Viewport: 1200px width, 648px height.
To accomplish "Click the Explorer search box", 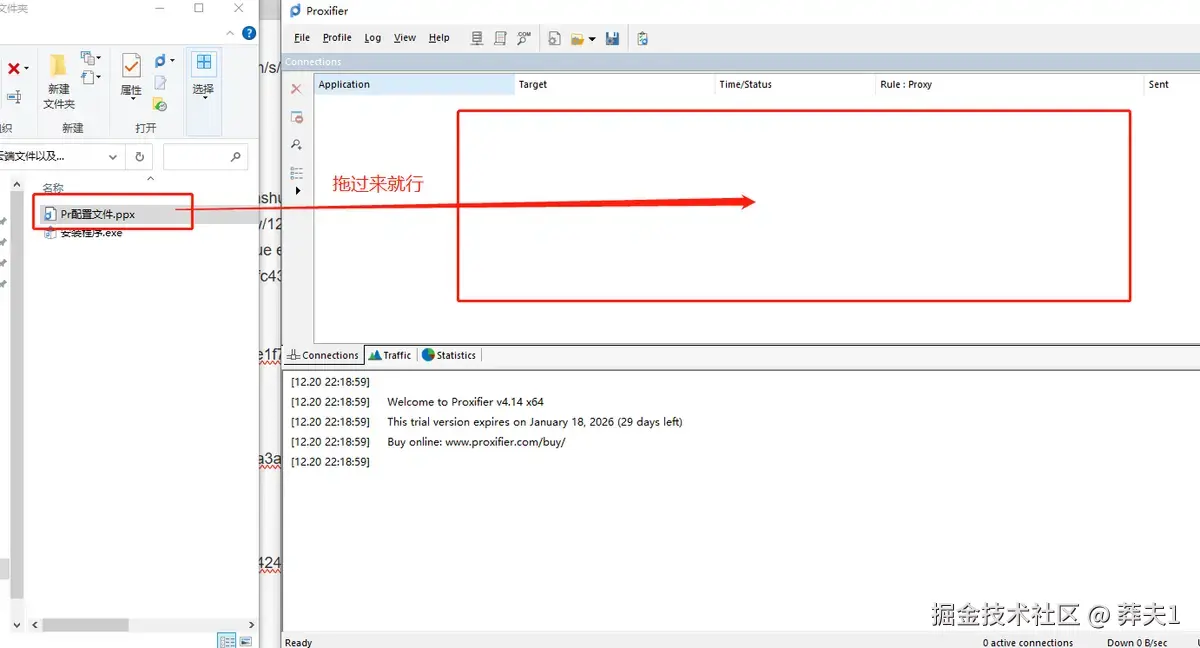I will point(205,157).
